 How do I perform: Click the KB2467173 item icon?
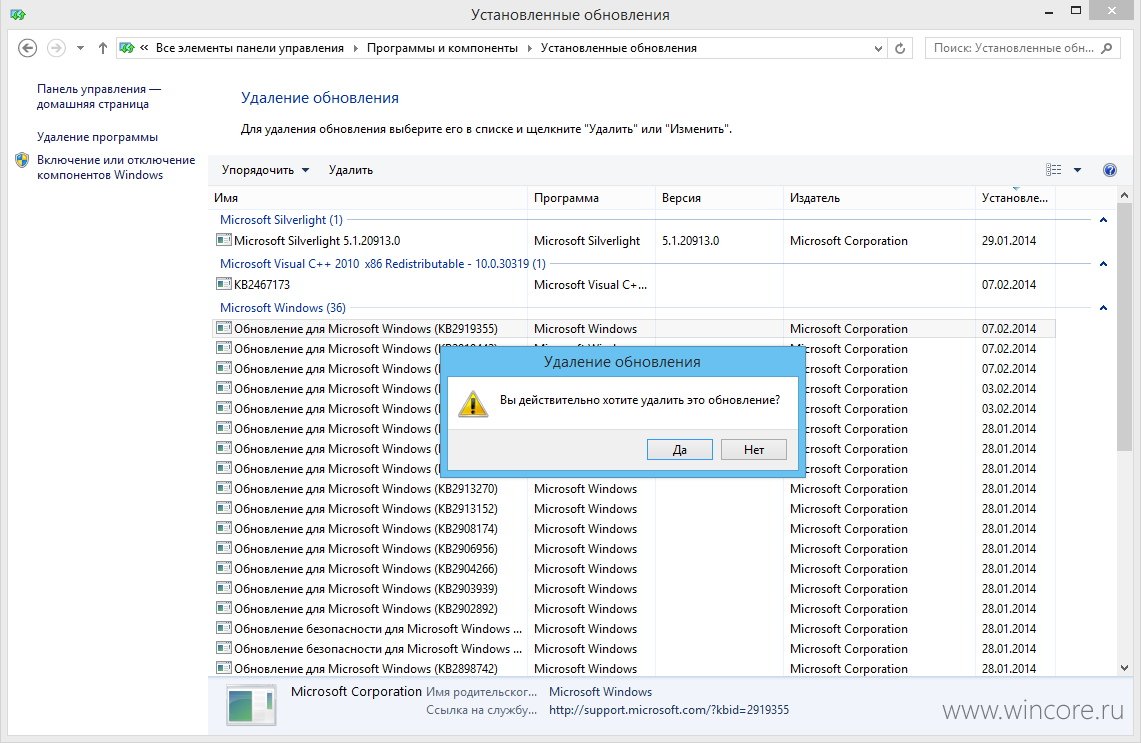click(224, 284)
